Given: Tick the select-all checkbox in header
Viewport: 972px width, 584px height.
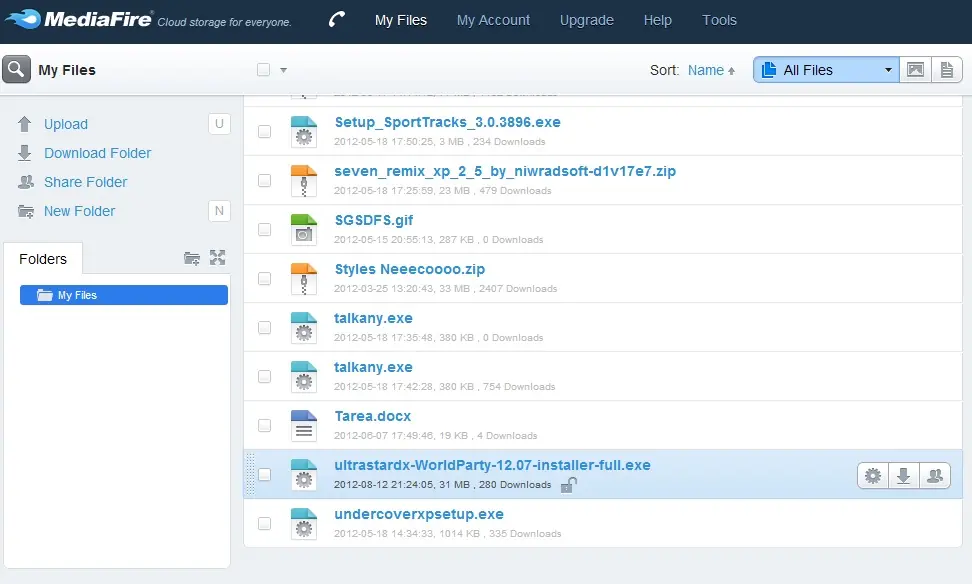Looking at the screenshot, I should (263, 69).
